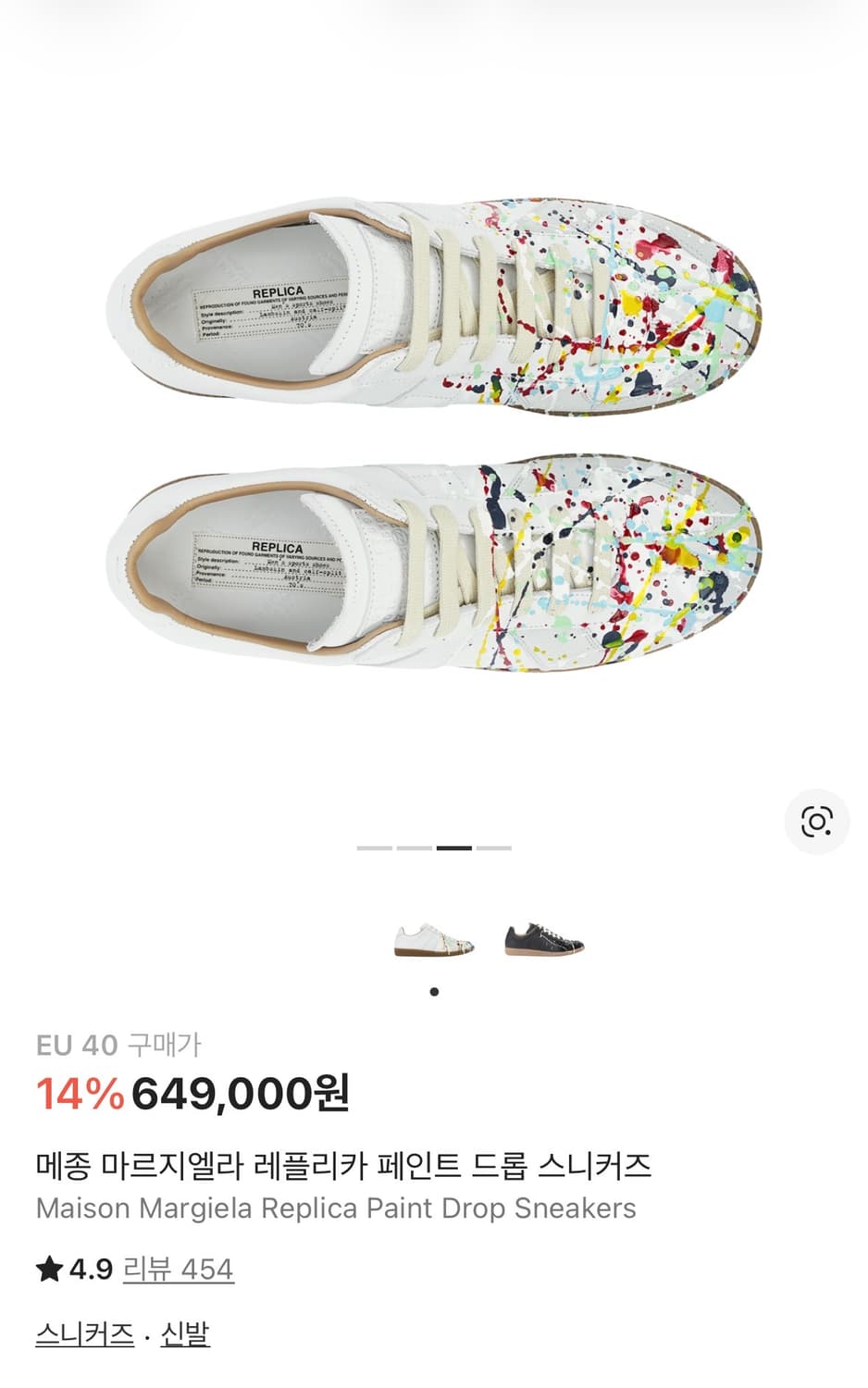Tap the 14% discount rate
Screen dimensions: 868x1388
[x=80, y=1095]
